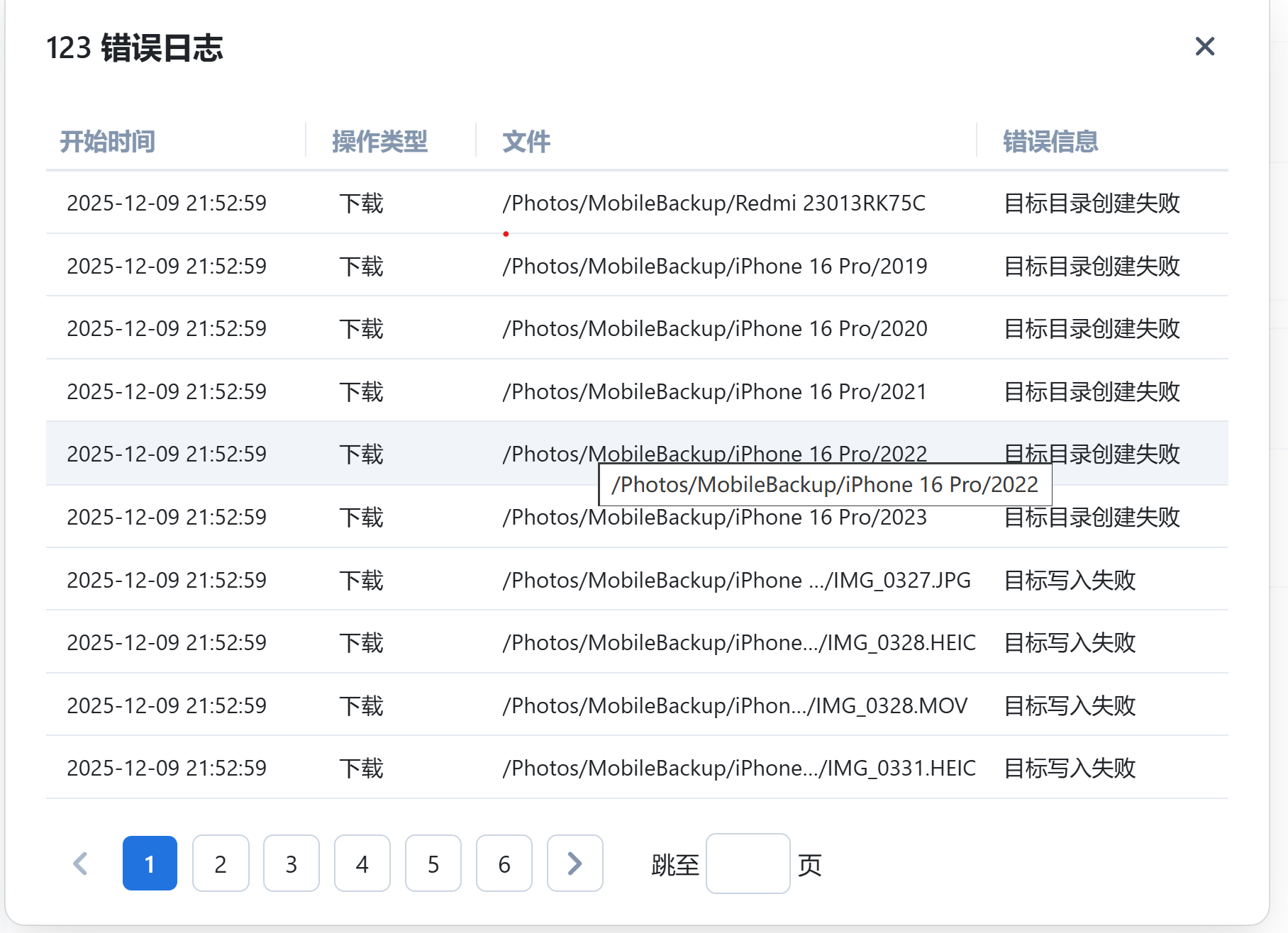Click the 文件 column header

pos(526,142)
